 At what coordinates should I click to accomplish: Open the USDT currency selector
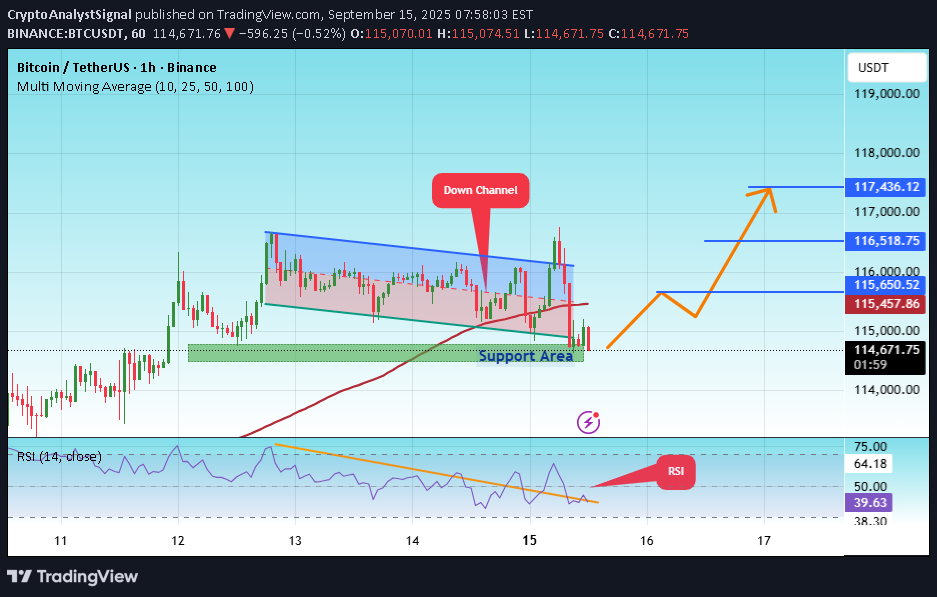(x=887, y=68)
